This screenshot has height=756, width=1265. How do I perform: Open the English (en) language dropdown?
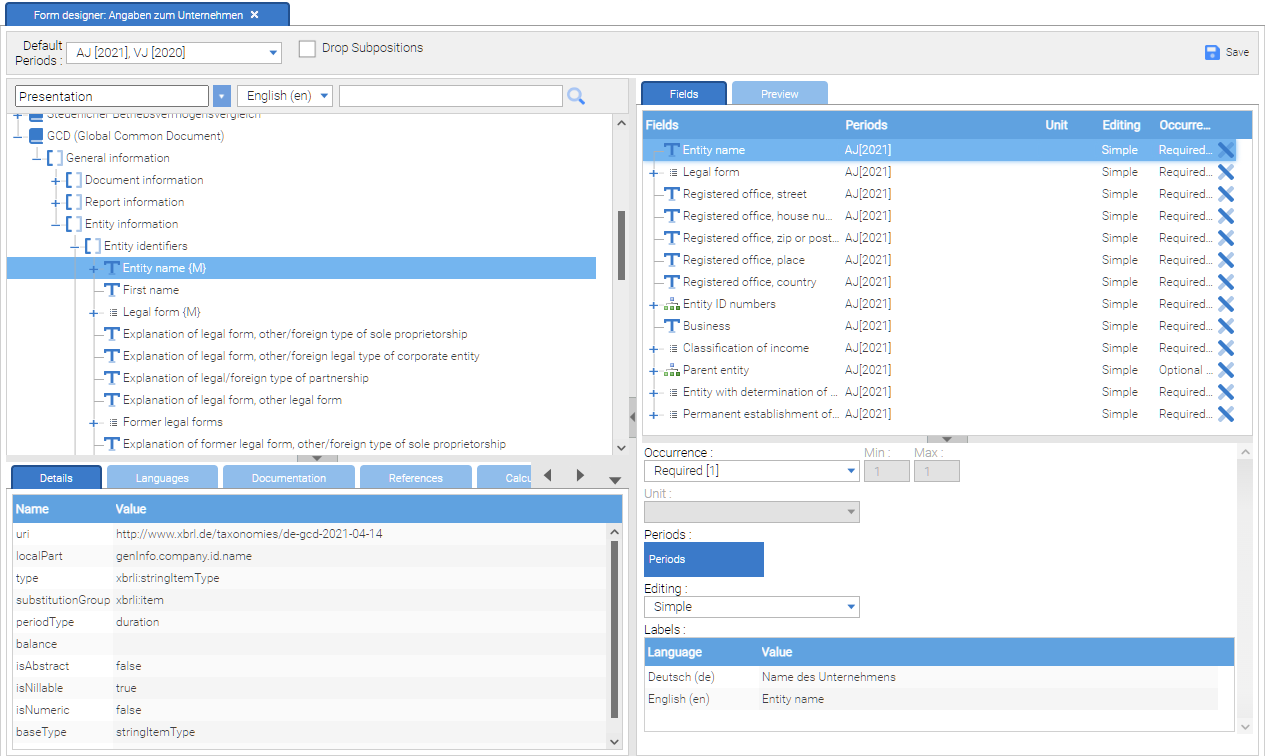pyautogui.click(x=324, y=96)
